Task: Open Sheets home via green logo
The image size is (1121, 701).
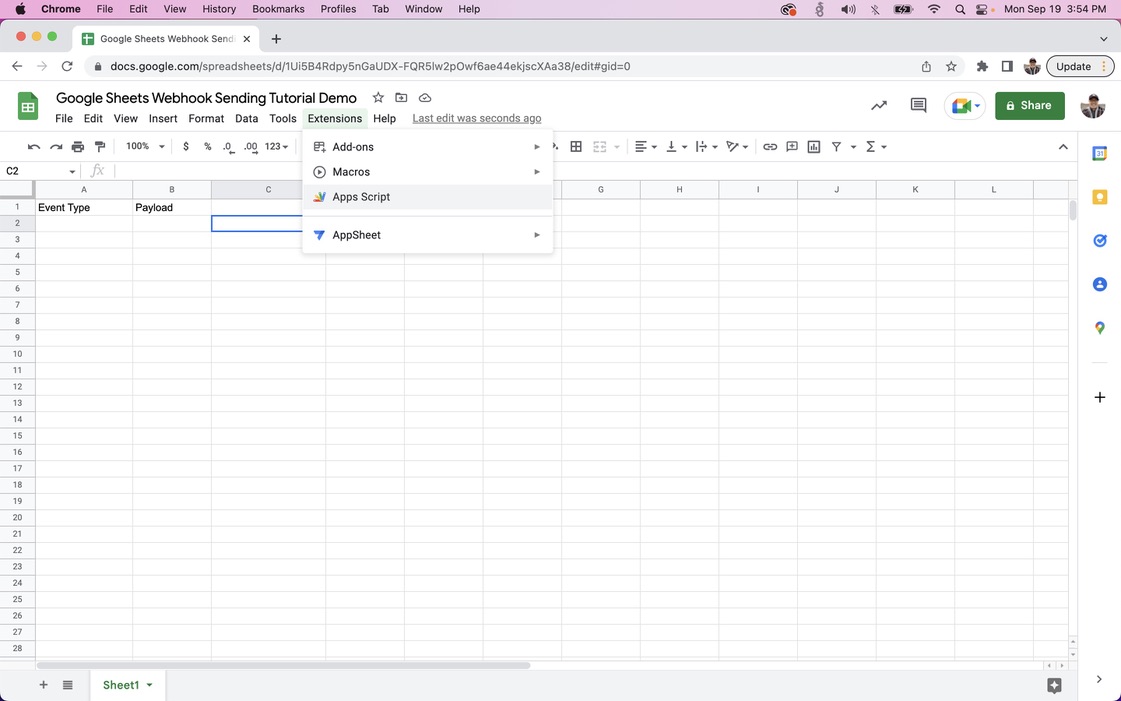Action: (28, 106)
